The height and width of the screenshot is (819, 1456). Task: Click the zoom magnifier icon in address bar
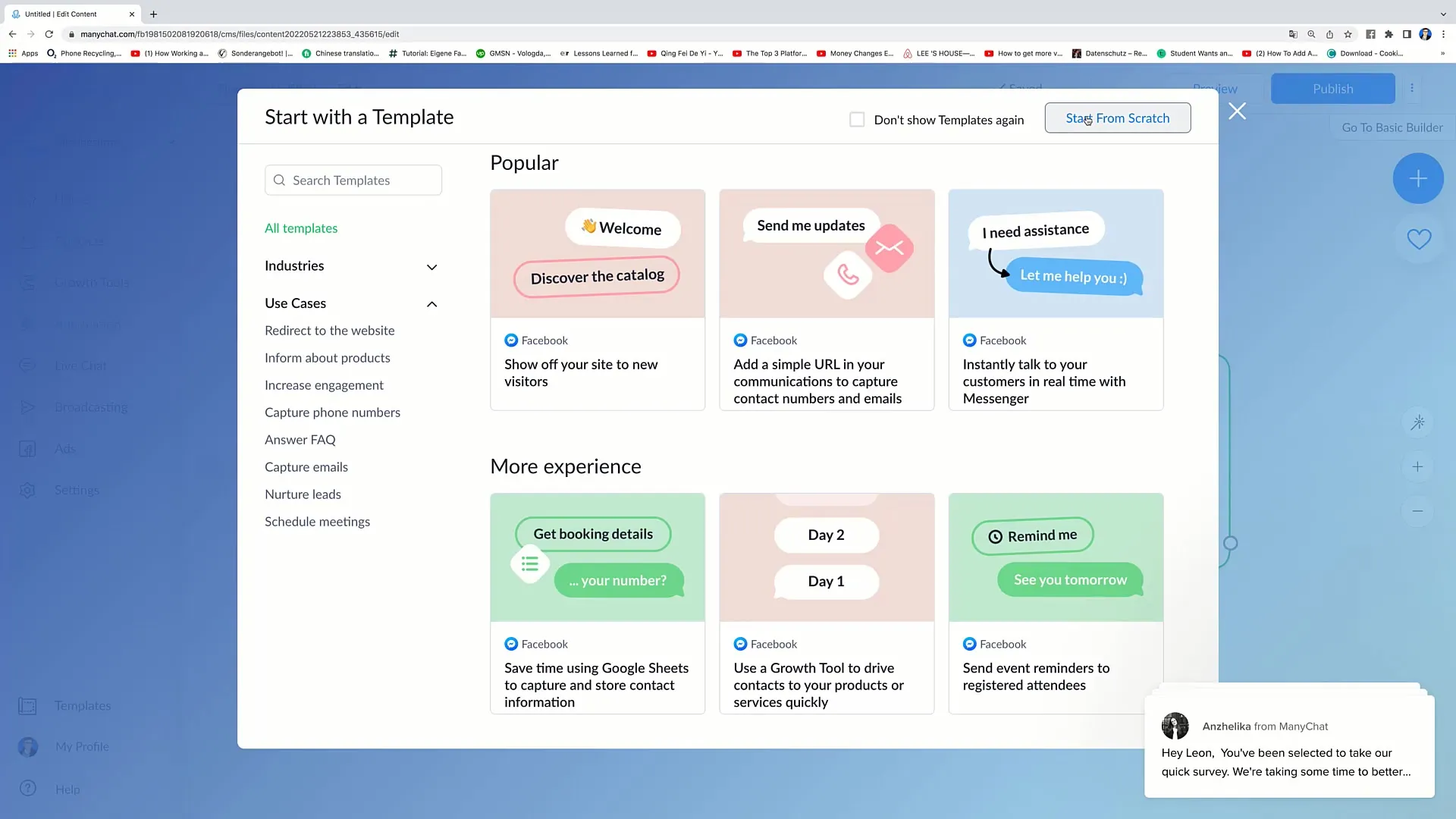coord(1311,34)
